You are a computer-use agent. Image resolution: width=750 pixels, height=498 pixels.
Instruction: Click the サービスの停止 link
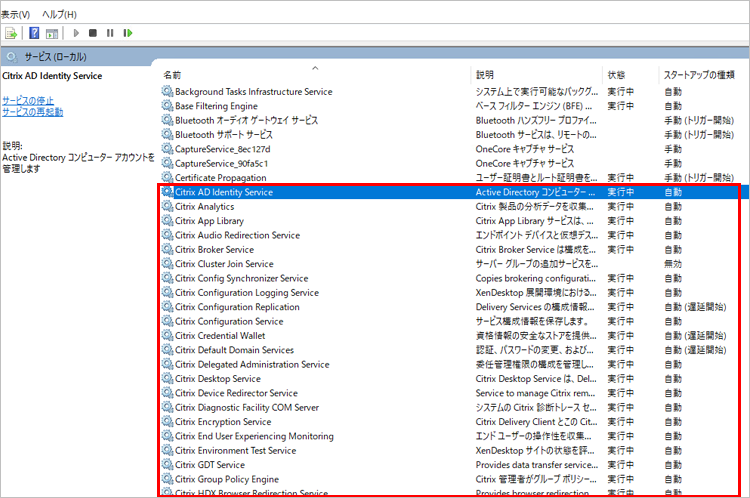click(x=28, y=100)
